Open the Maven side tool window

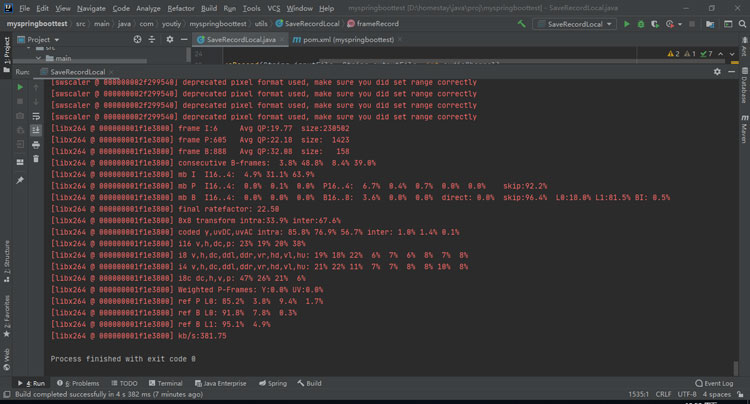tap(744, 128)
